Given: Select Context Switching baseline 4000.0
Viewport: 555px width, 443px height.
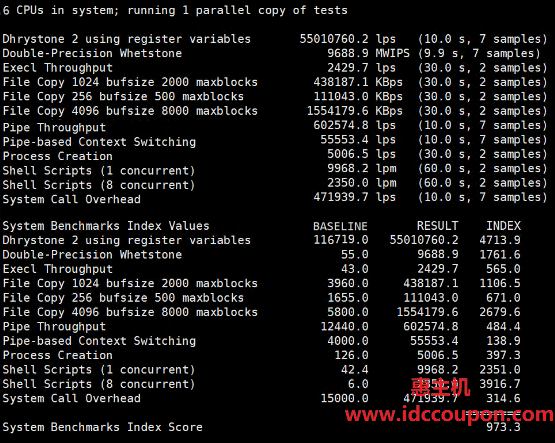Looking at the screenshot, I should pos(348,341).
